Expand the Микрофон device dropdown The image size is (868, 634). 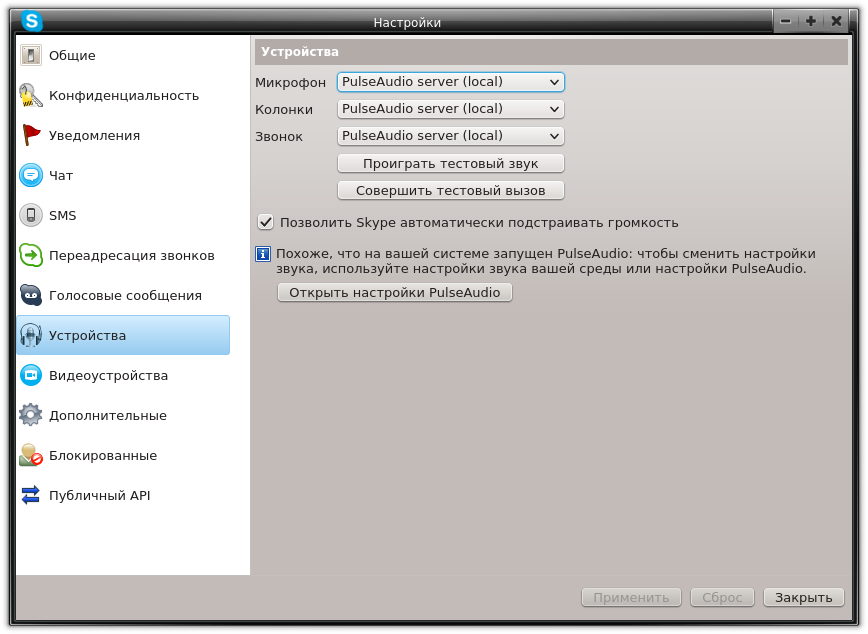point(450,82)
